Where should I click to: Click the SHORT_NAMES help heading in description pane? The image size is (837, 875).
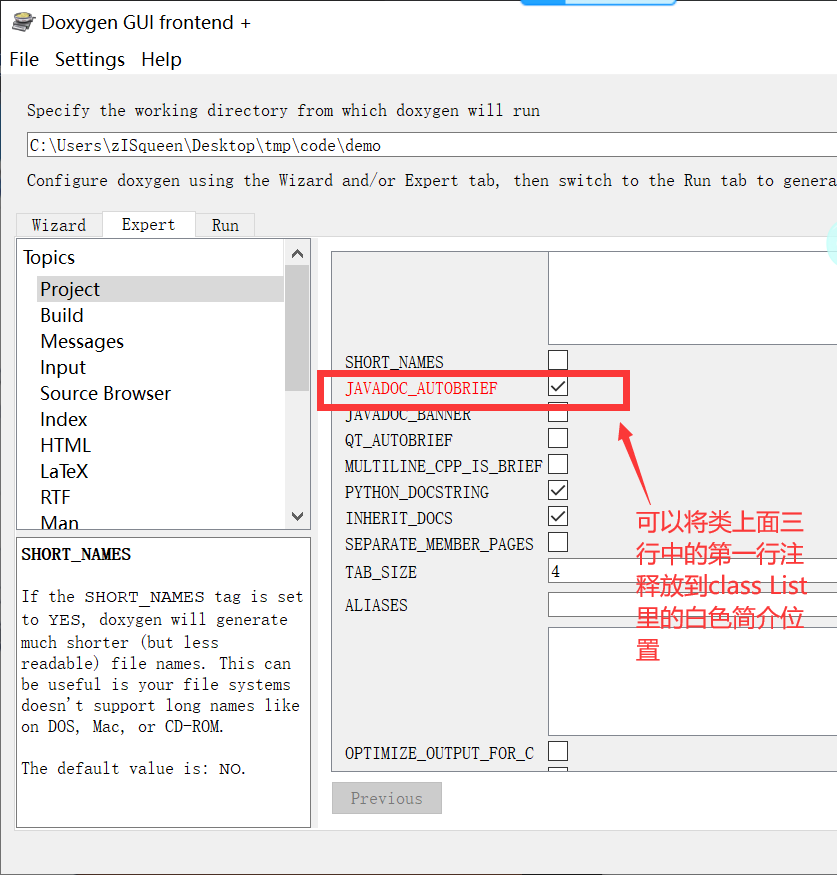click(76, 554)
